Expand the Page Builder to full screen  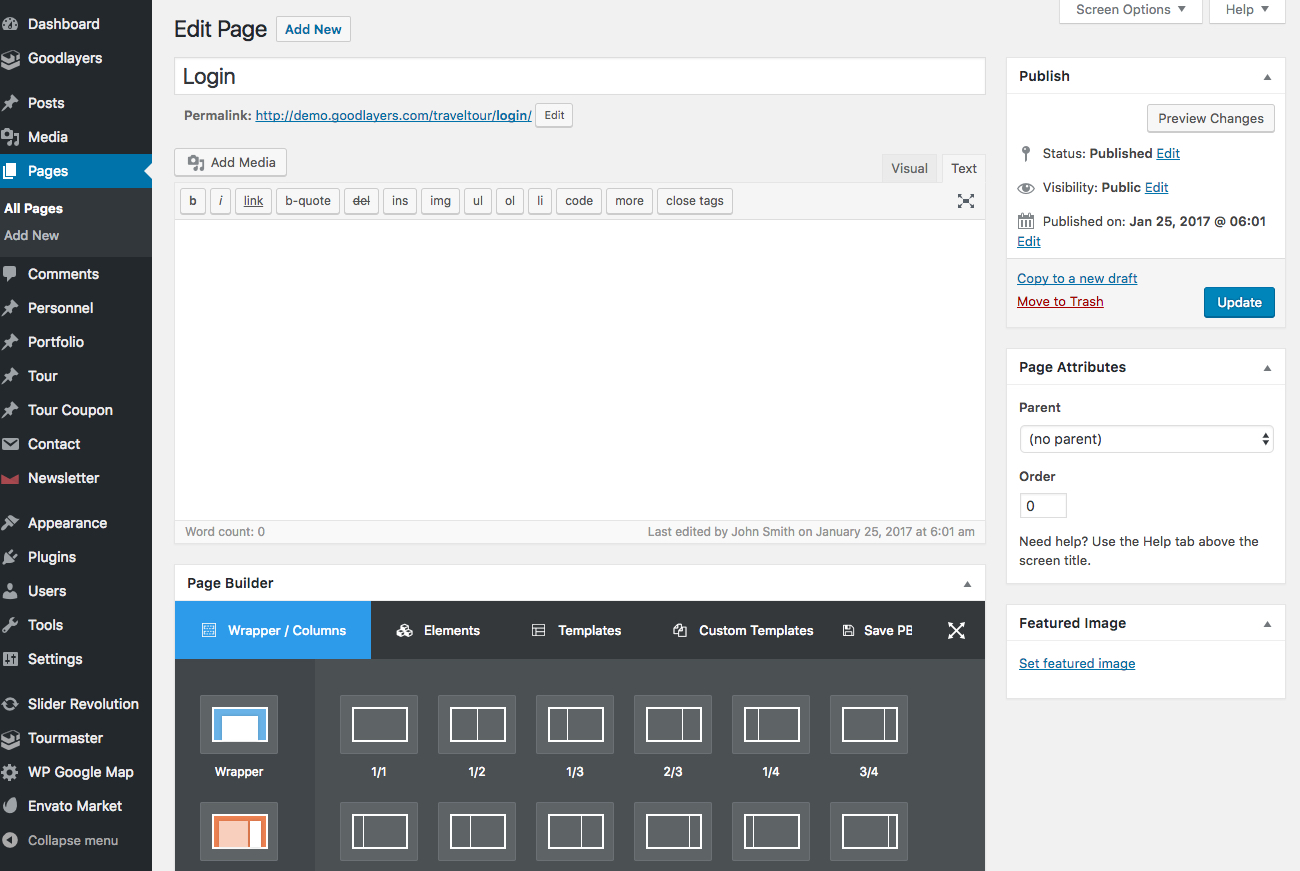956,630
